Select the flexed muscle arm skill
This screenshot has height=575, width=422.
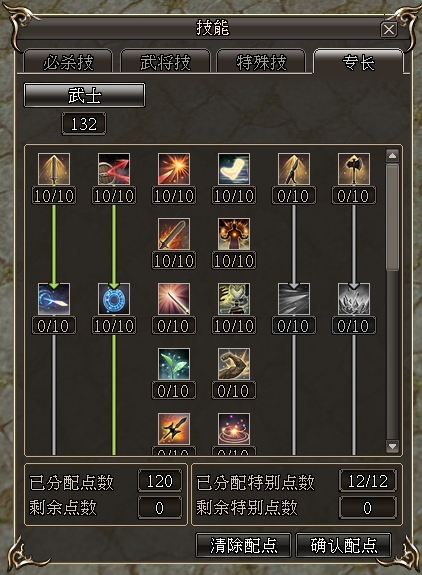234,364
